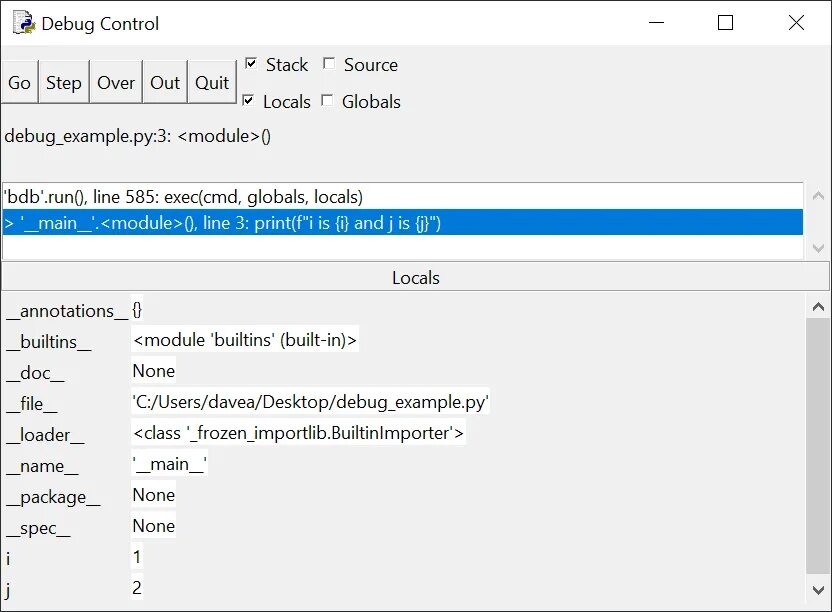
Task: Click the Out button
Action: (164, 82)
